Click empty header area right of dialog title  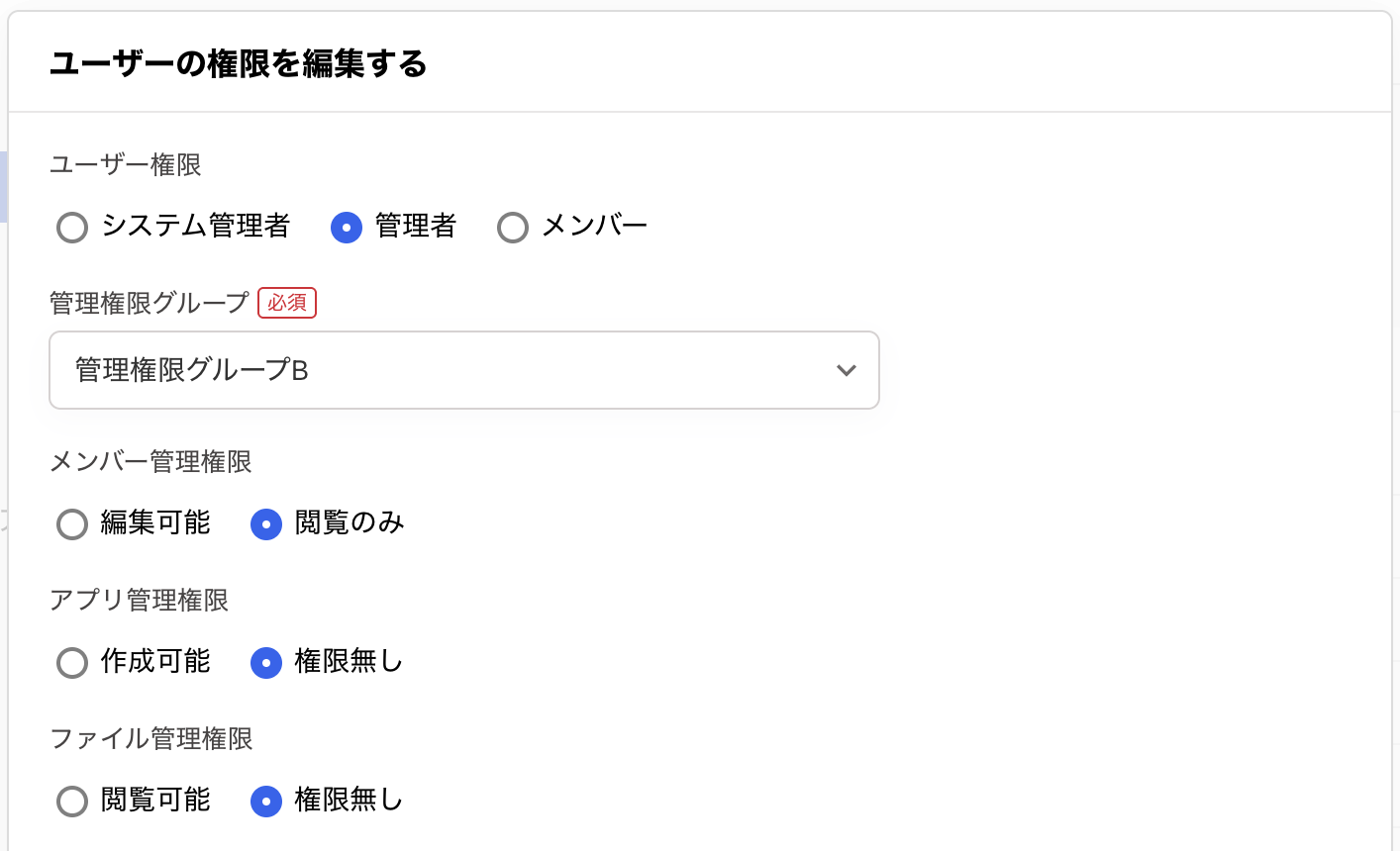pyautogui.click(x=891, y=64)
